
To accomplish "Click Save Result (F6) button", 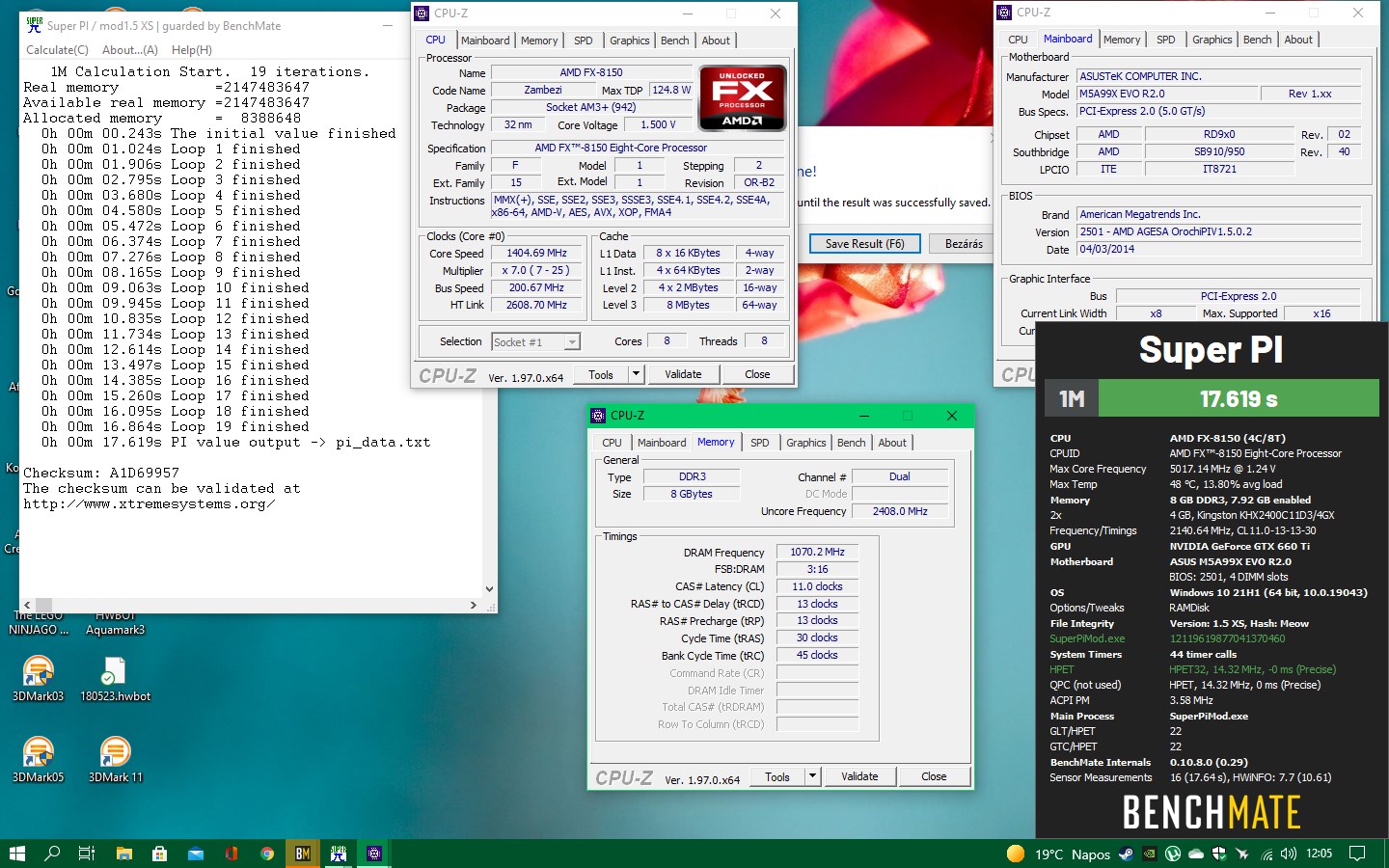I will [864, 244].
